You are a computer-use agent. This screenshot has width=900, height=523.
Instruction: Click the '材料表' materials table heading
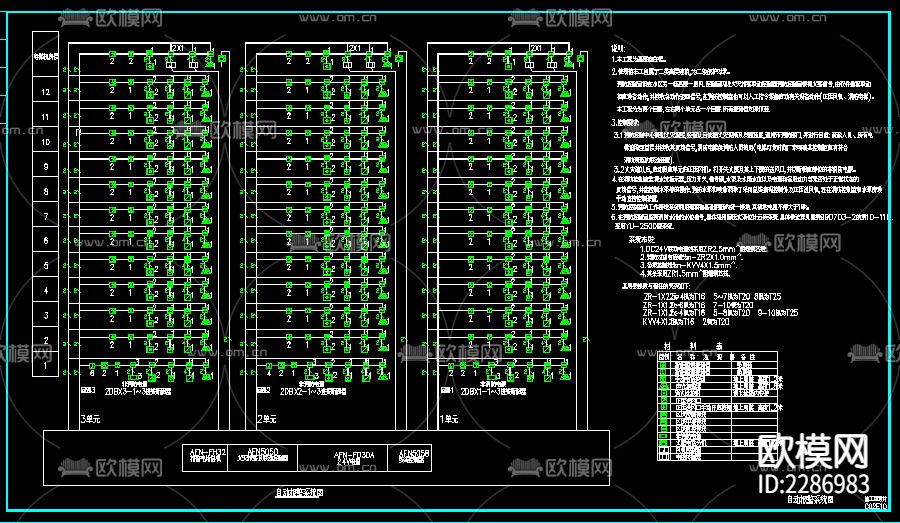693,346
